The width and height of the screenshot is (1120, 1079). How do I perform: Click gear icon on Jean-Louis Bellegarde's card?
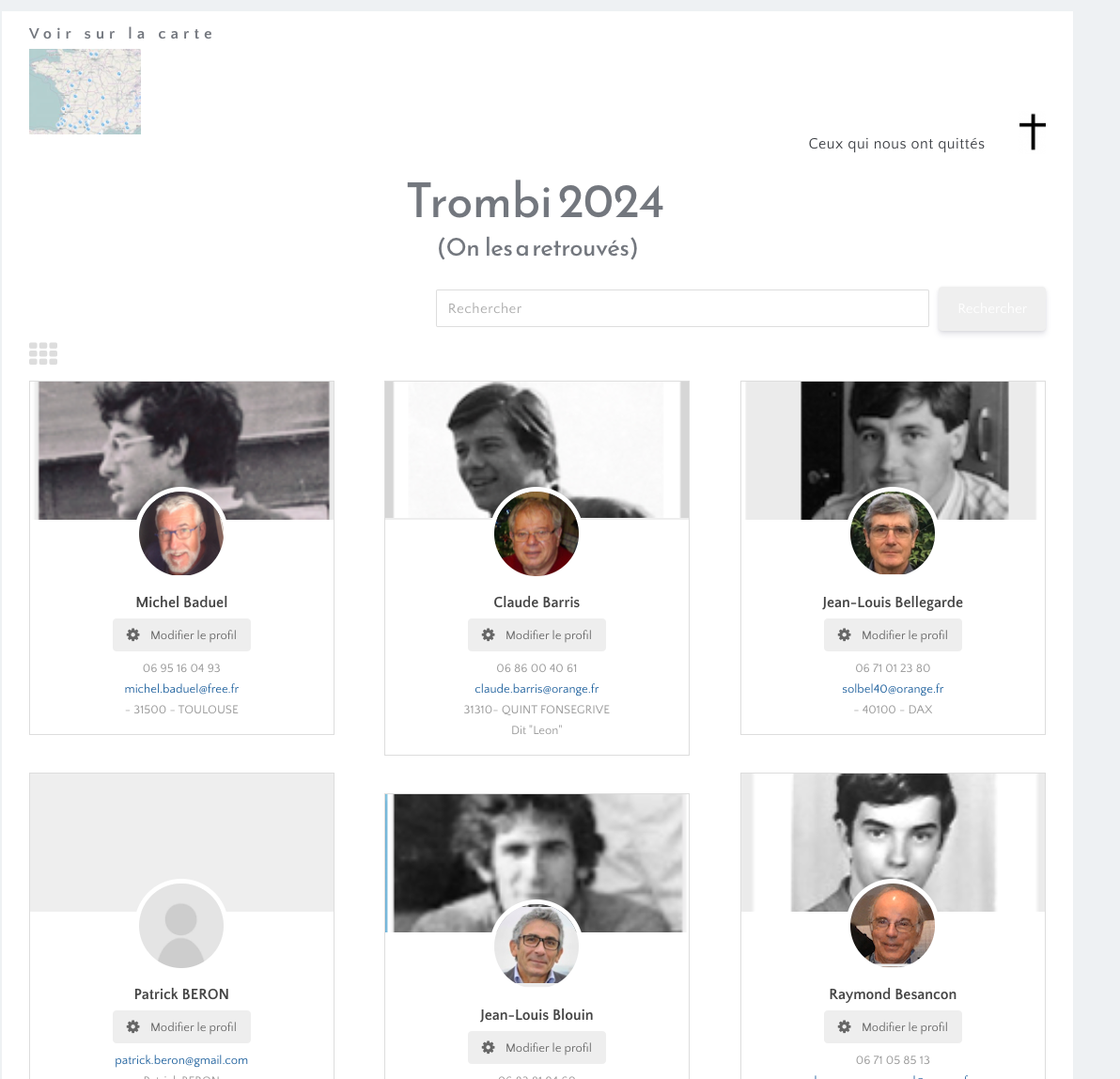pyautogui.click(x=845, y=634)
